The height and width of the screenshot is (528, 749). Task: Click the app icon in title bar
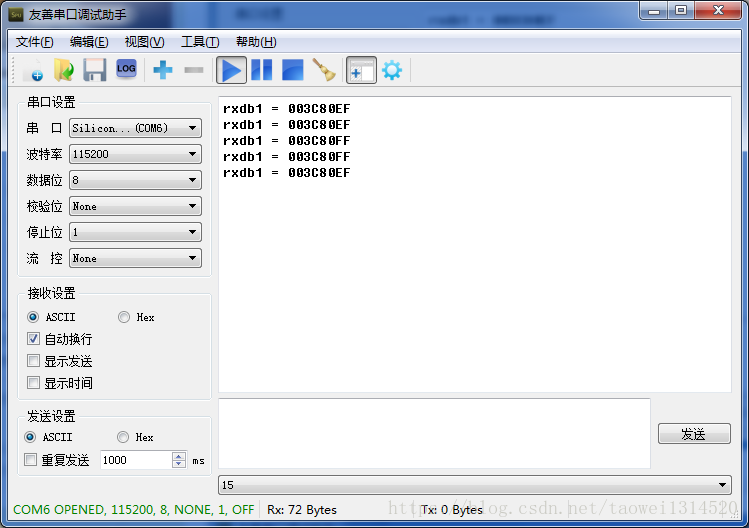16,14
